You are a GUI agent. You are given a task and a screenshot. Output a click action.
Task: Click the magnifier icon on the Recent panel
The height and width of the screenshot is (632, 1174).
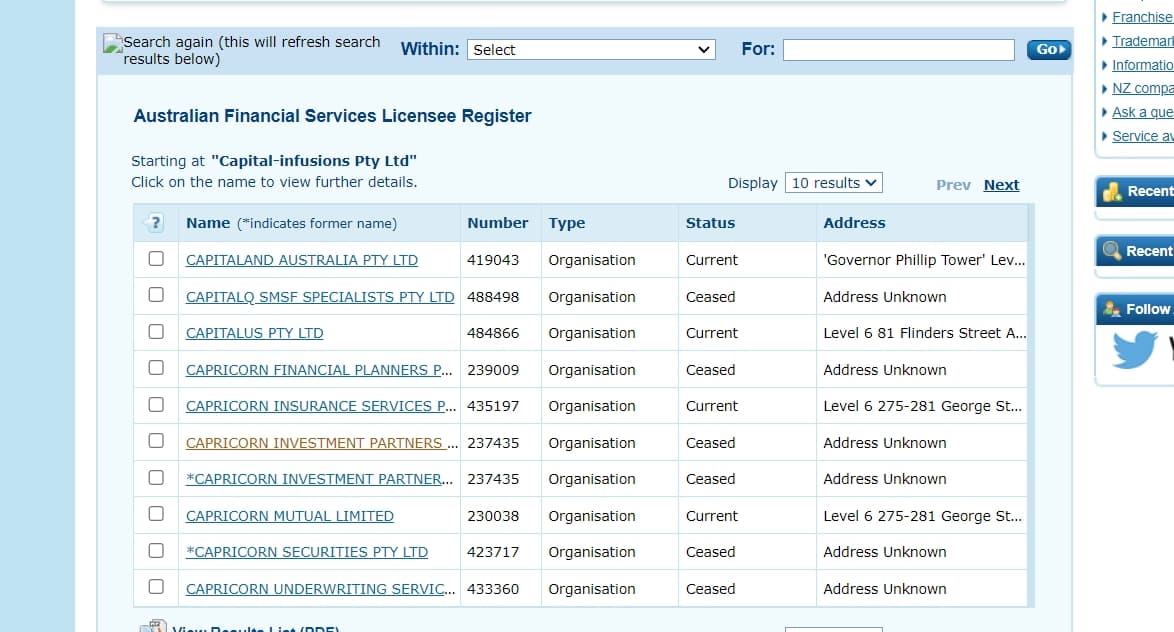[1112, 251]
